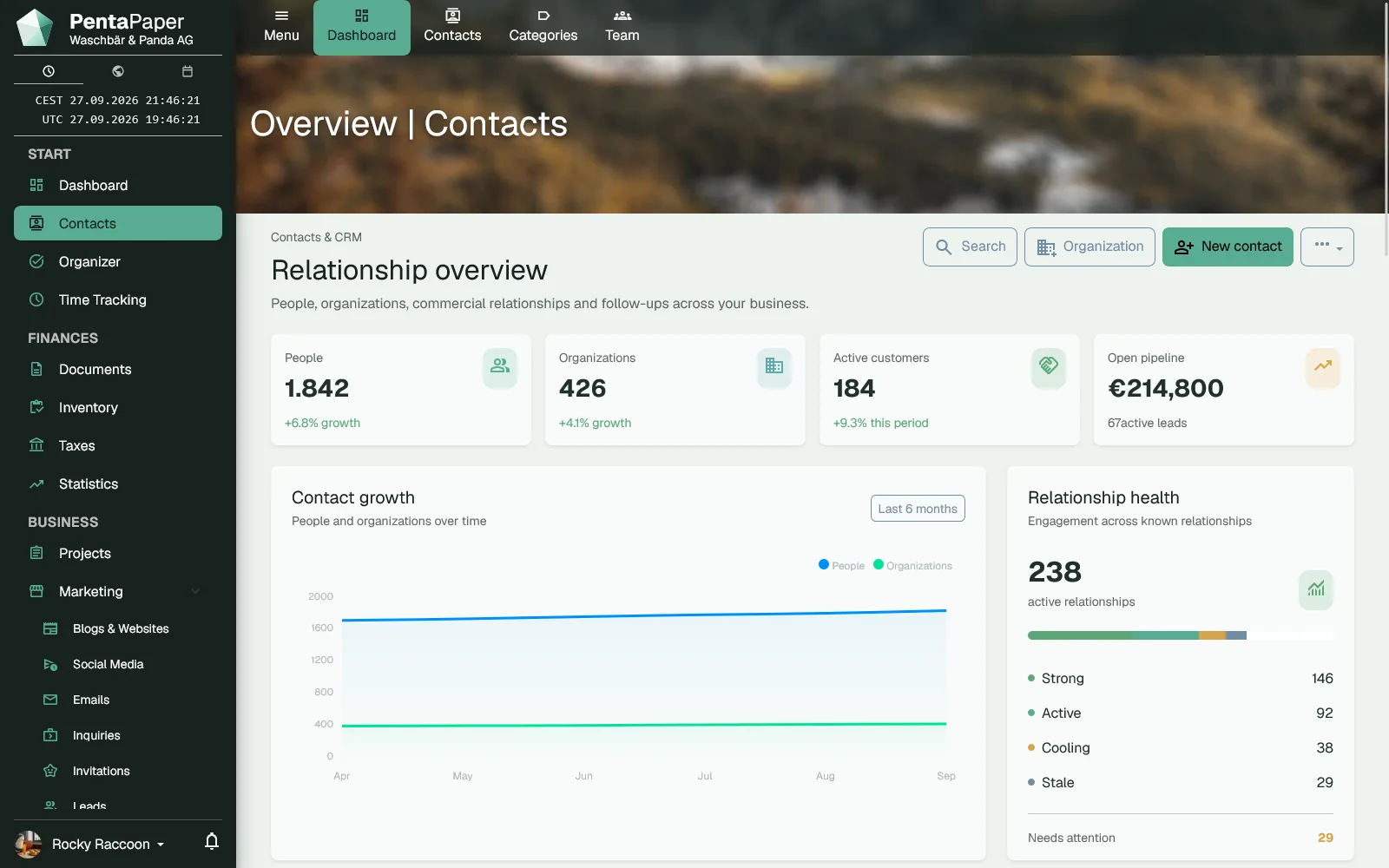Switch to Contacts top tab
This screenshot has width=1389, height=868.
coord(452,27)
